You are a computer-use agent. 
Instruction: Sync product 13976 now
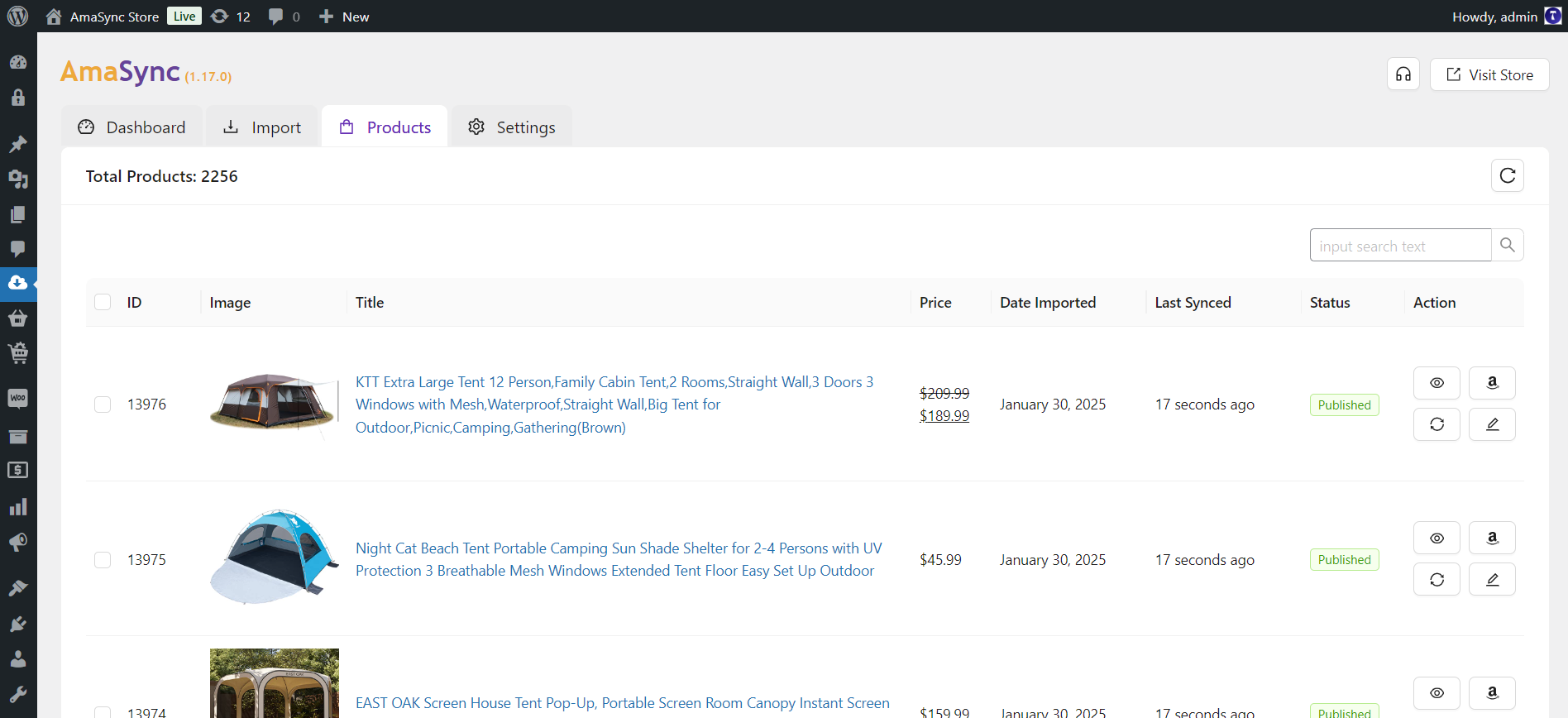(1437, 424)
